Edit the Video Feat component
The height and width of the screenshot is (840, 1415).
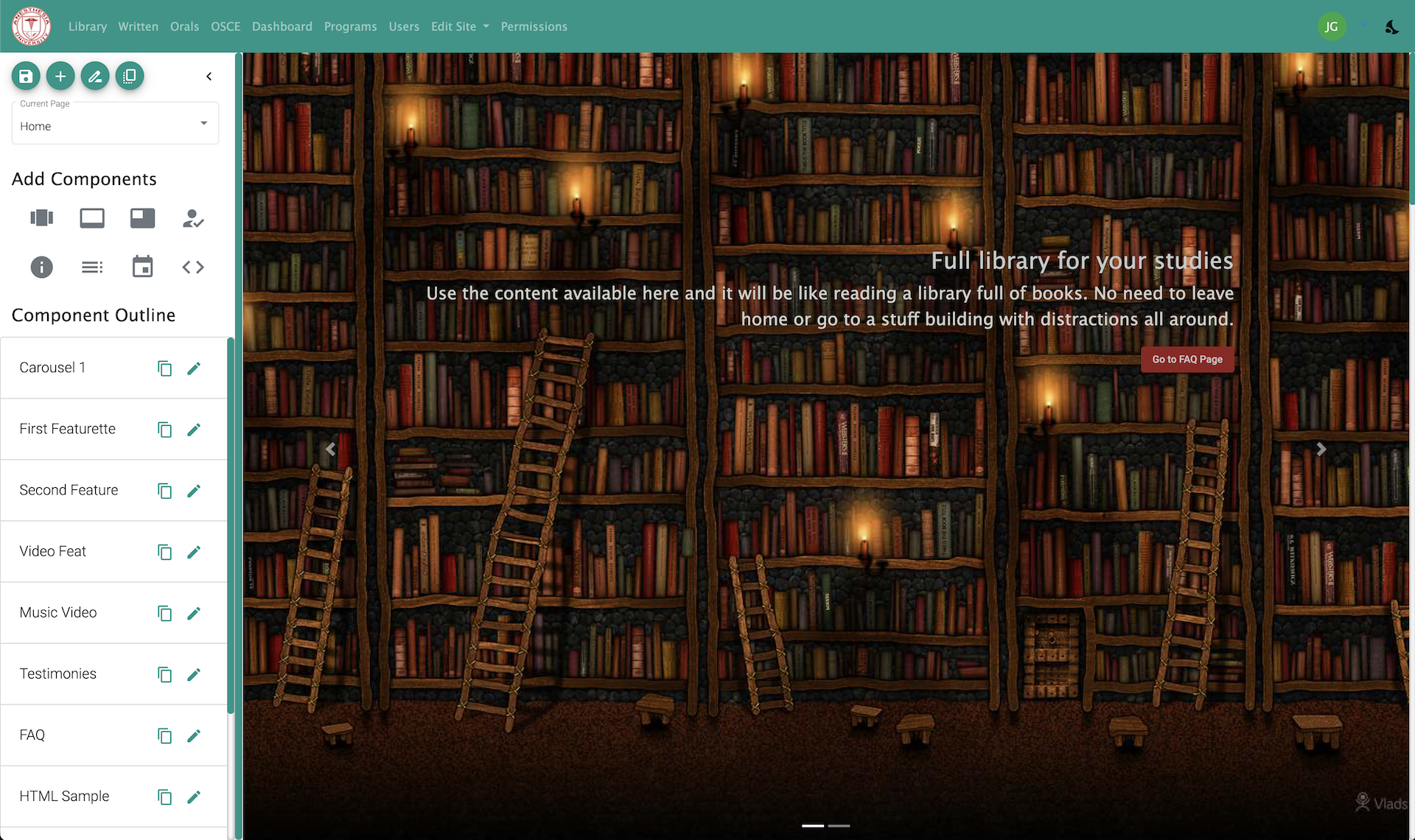coord(194,552)
